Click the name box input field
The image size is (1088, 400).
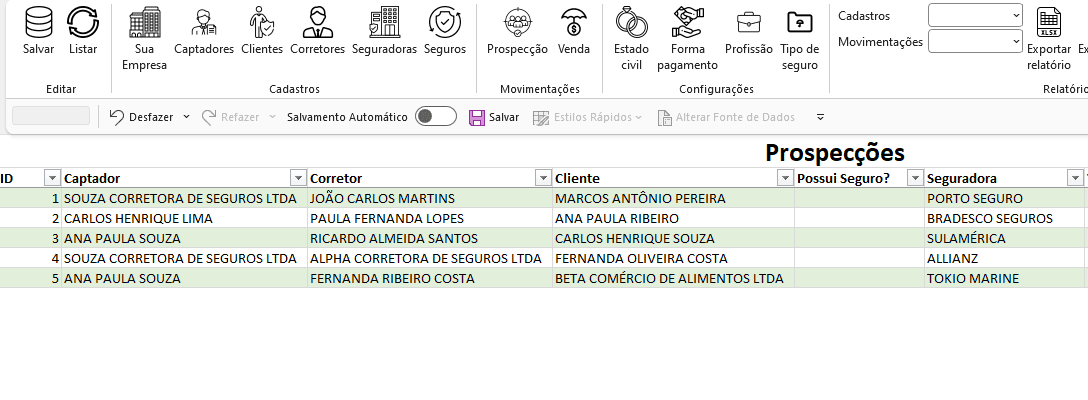[51, 116]
